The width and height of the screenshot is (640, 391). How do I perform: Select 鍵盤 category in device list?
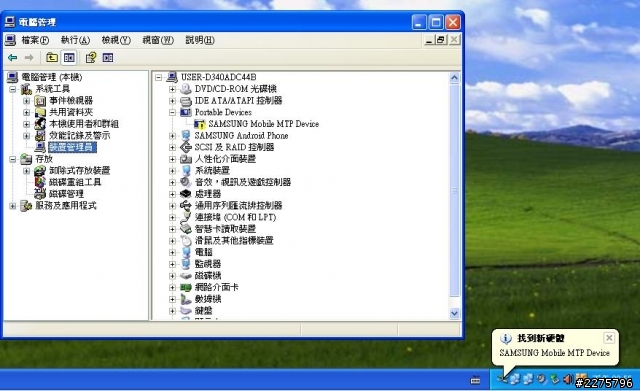click(x=203, y=311)
